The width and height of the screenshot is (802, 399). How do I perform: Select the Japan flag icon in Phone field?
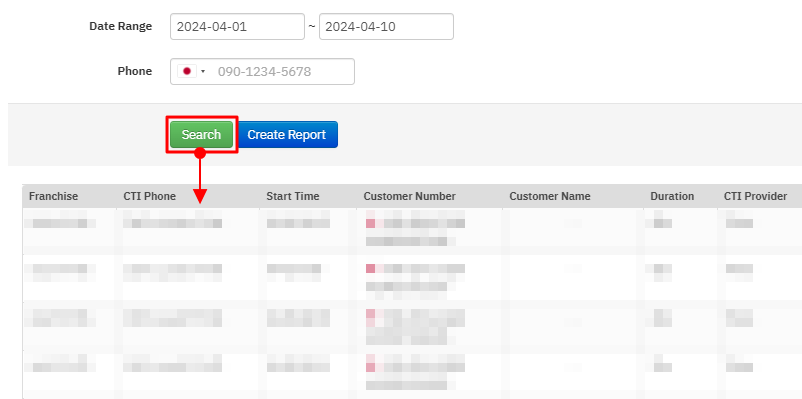pos(187,72)
